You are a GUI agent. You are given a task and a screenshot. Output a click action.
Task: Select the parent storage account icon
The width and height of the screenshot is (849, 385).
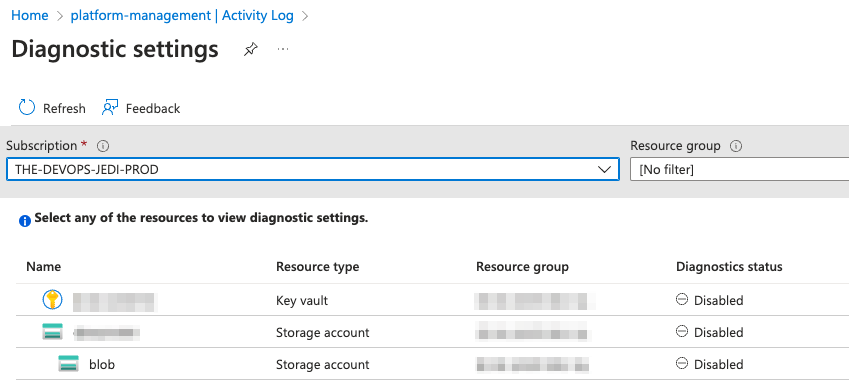tap(53, 331)
